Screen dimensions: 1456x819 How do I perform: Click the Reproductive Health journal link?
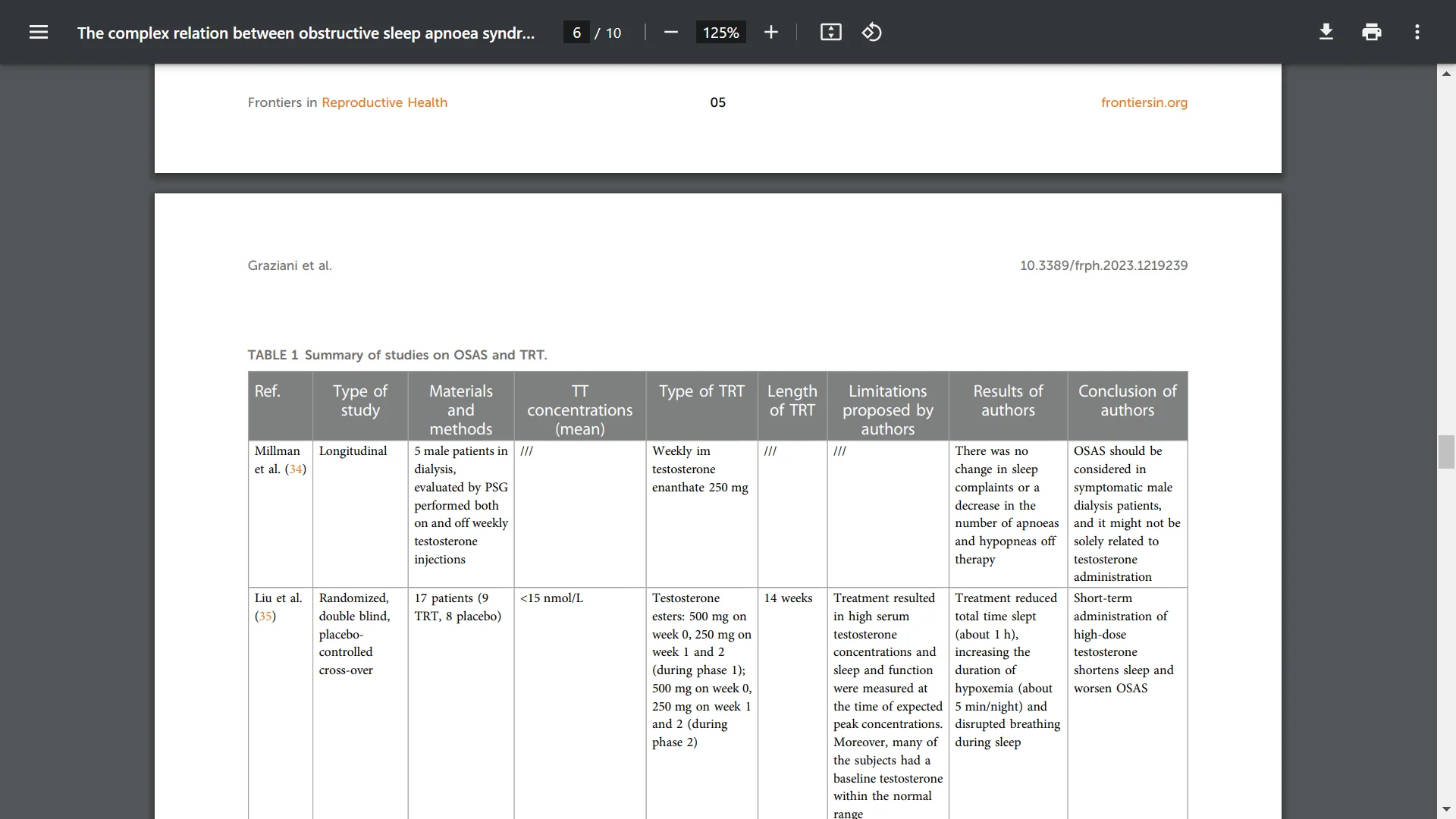(384, 102)
